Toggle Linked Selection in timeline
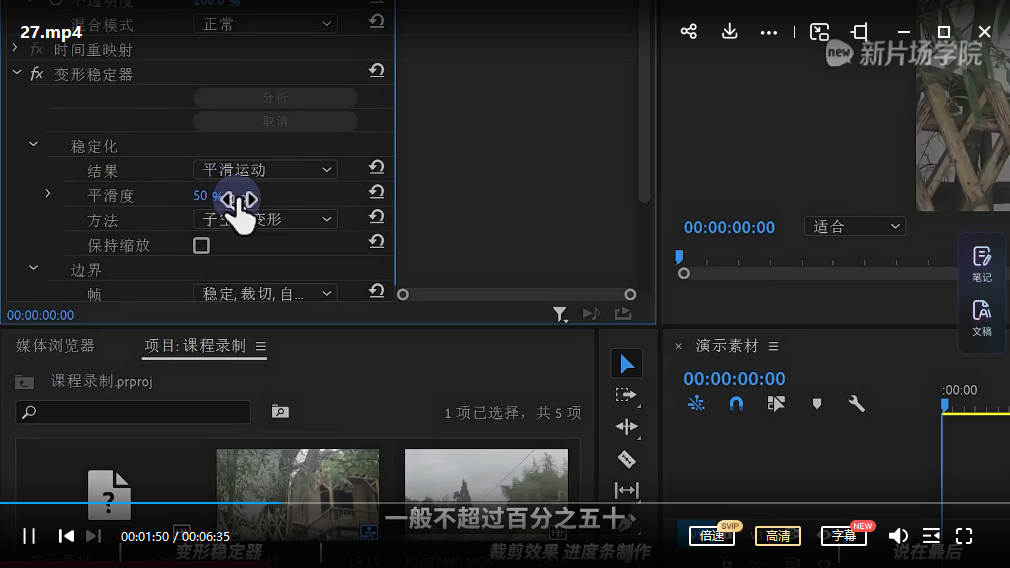 pos(776,404)
